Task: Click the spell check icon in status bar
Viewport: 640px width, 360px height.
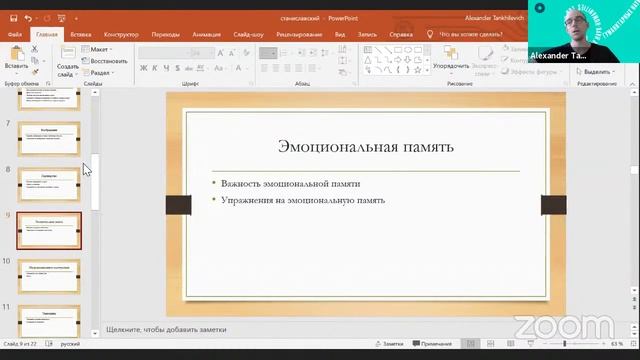Action: (49, 344)
